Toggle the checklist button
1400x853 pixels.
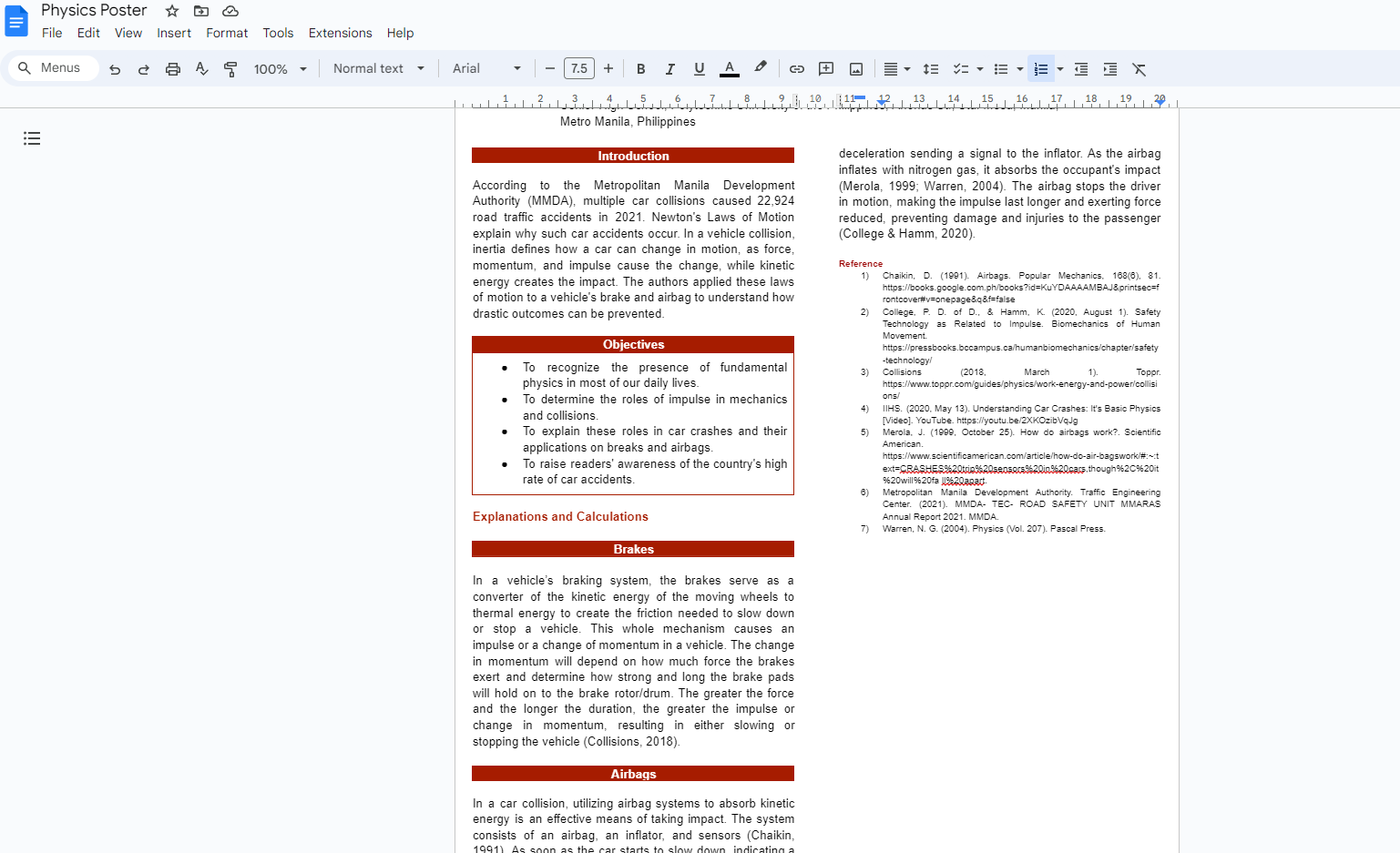960,69
